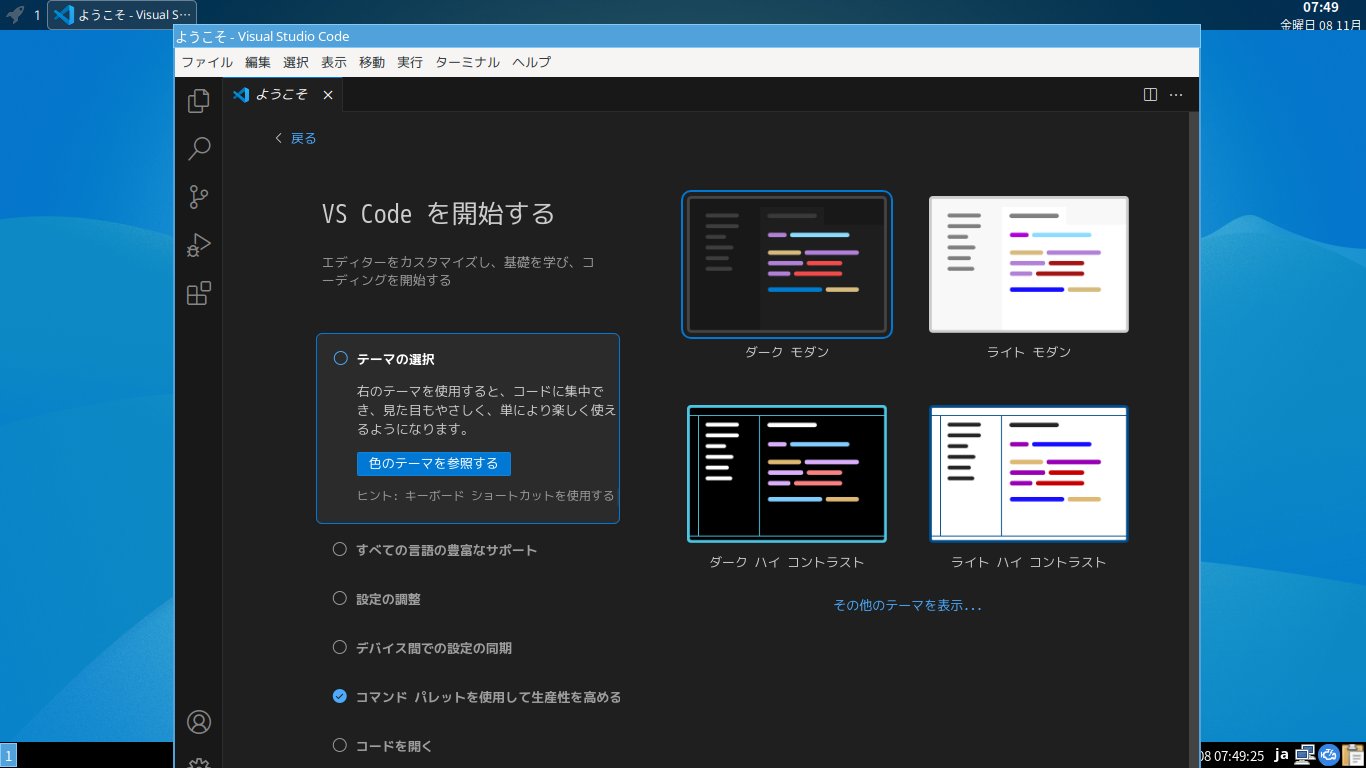Open the ヘルプ menu
1366x768 pixels.
click(x=532, y=62)
